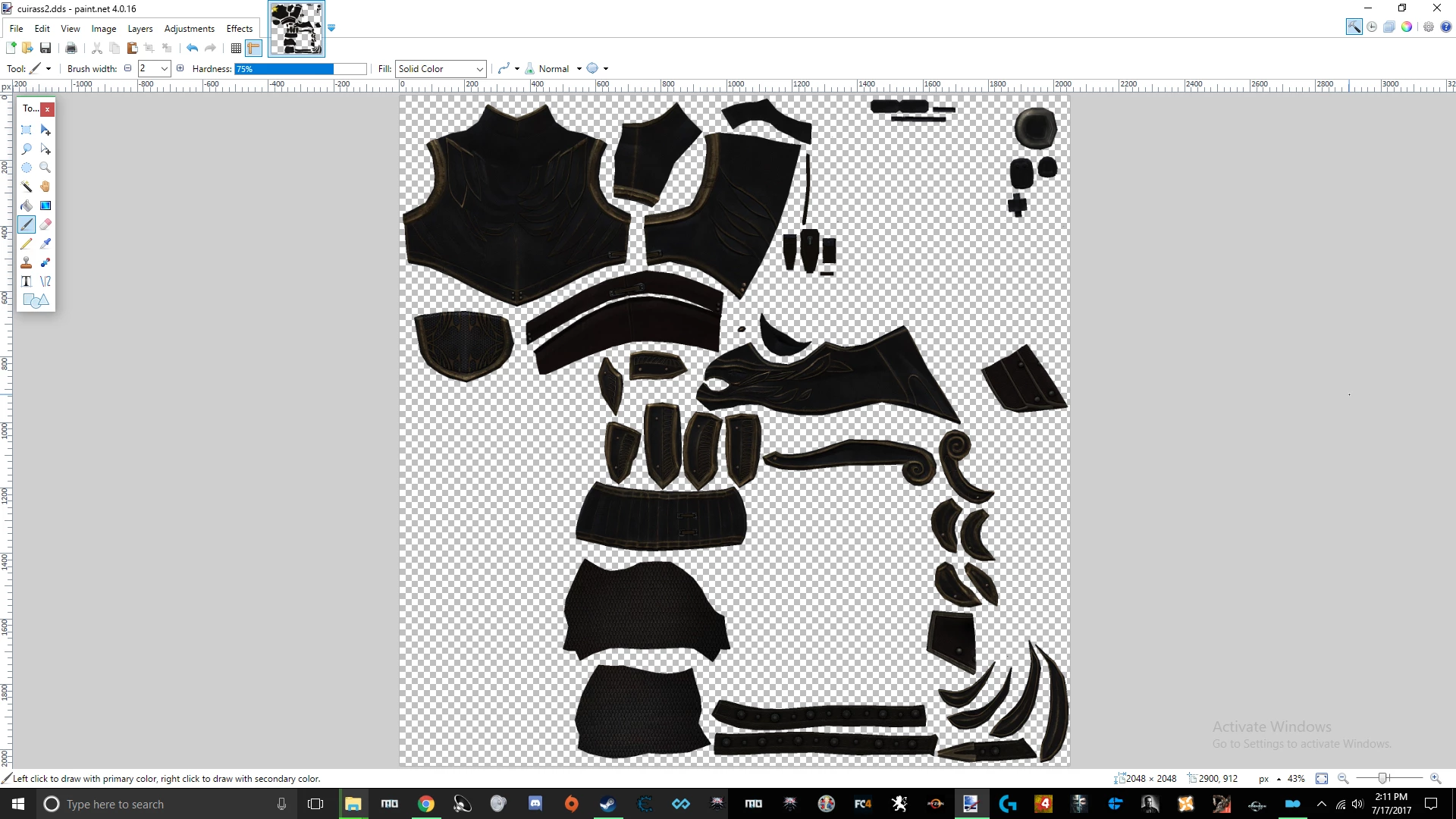Image resolution: width=1456 pixels, height=819 pixels.
Task: Toggle the pixel grid display
Action: [236, 48]
